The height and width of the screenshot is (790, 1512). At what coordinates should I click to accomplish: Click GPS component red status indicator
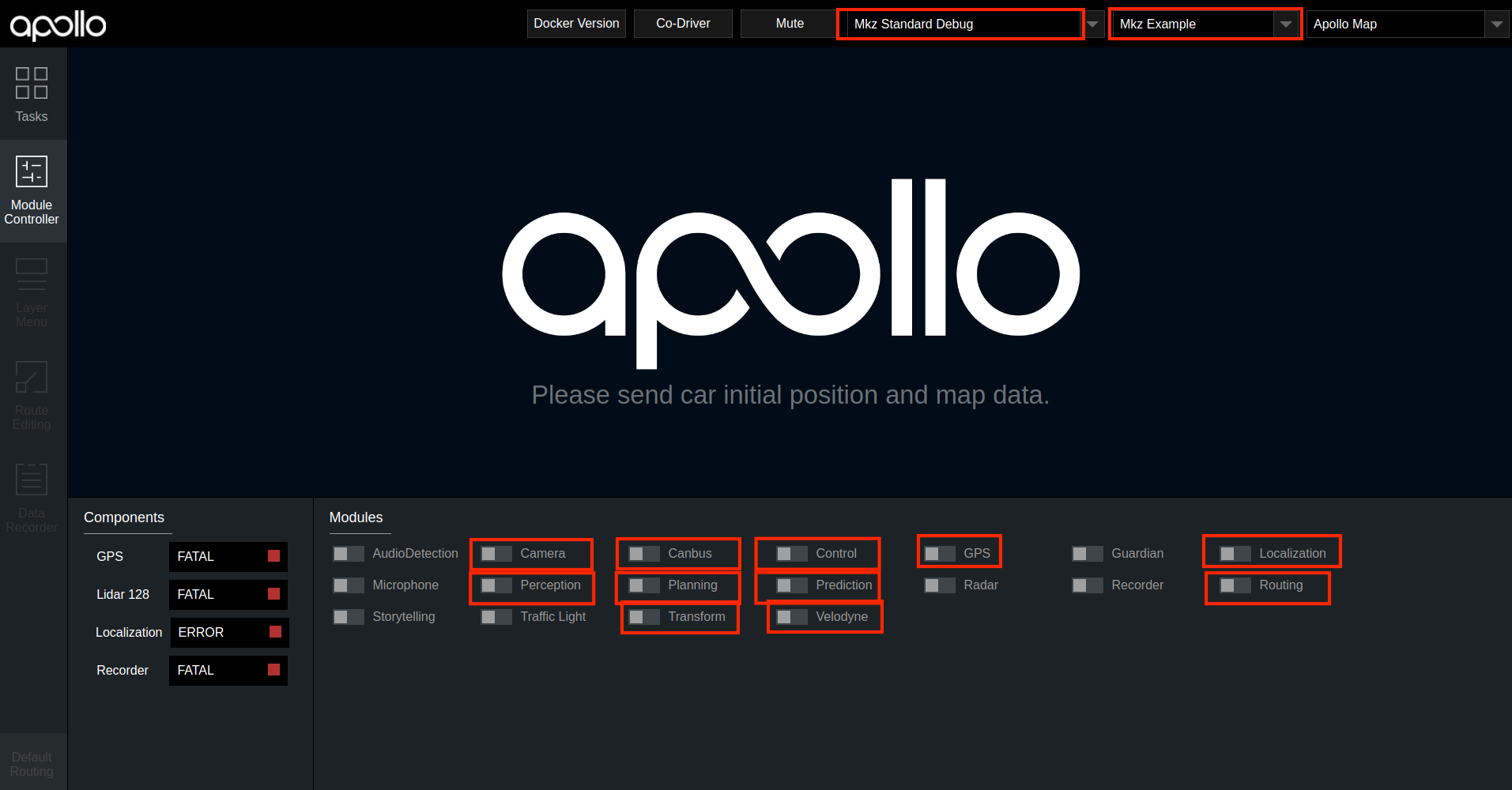pyautogui.click(x=273, y=556)
